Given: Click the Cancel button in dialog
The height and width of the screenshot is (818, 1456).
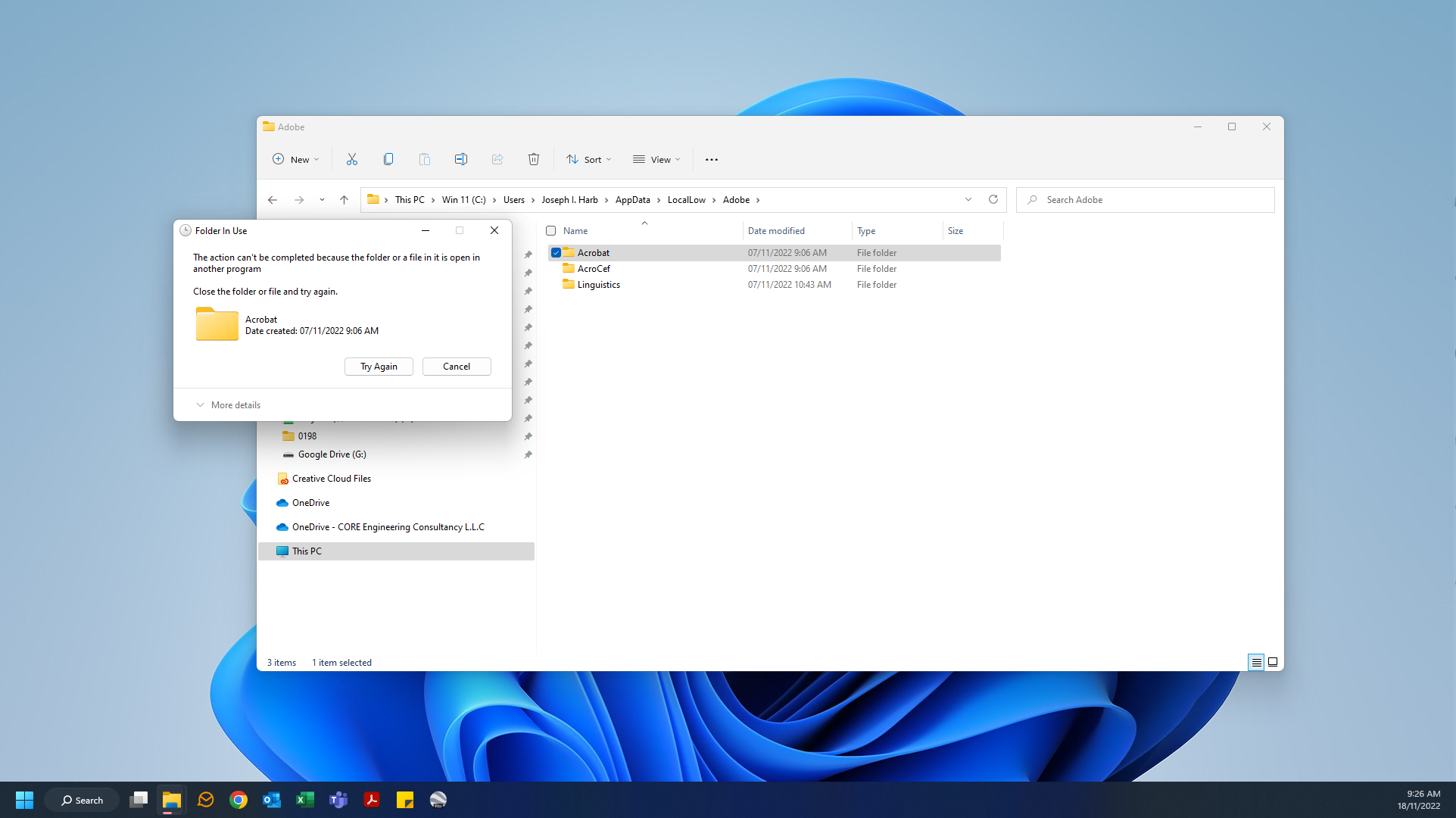Looking at the screenshot, I should point(457,367).
